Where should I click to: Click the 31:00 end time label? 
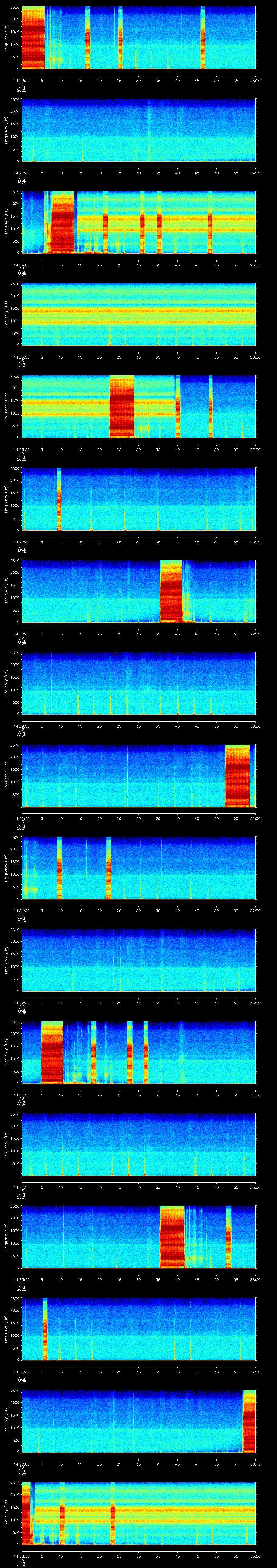click(x=256, y=818)
